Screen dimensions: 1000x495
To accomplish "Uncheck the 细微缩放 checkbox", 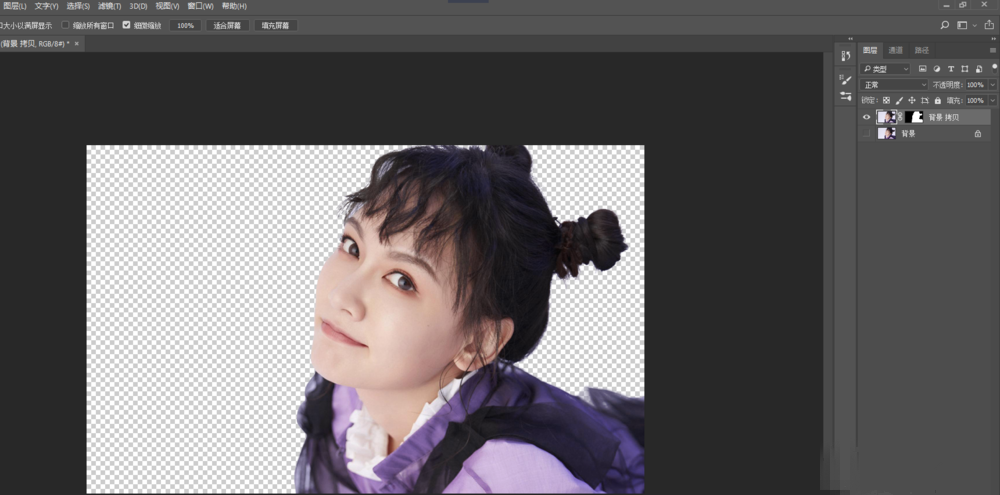I will coord(126,26).
